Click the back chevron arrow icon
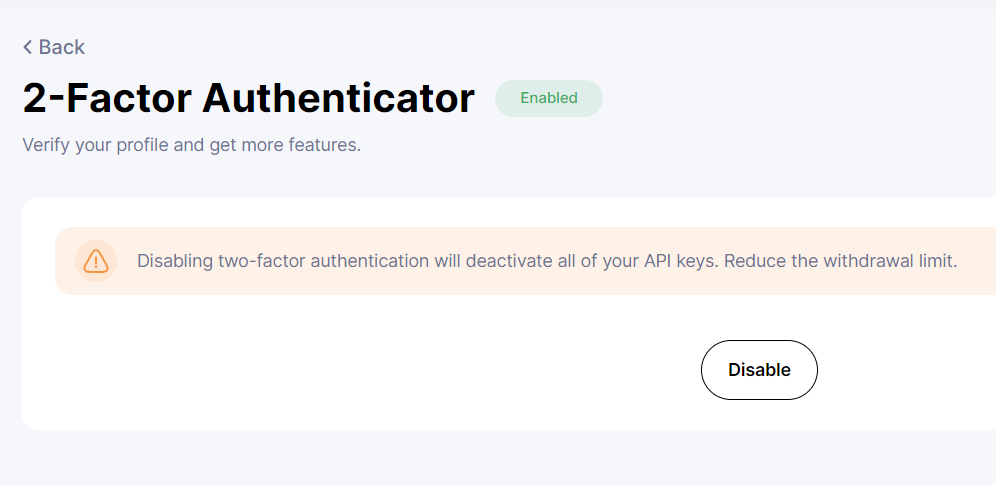Image resolution: width=996 pixels, height=485 pixels. pos(28,47)
